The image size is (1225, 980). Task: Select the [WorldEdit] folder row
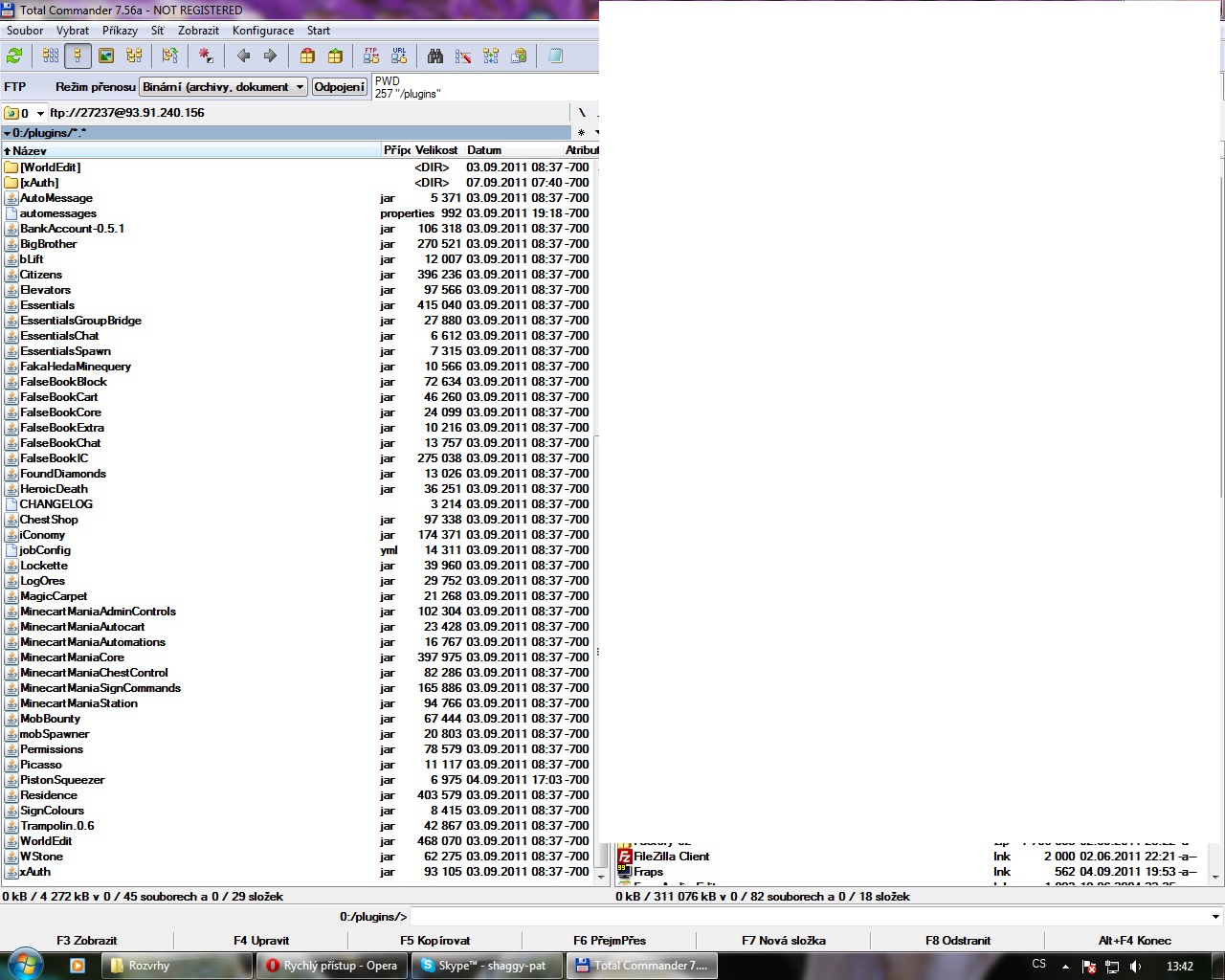(x=297, y=167)
